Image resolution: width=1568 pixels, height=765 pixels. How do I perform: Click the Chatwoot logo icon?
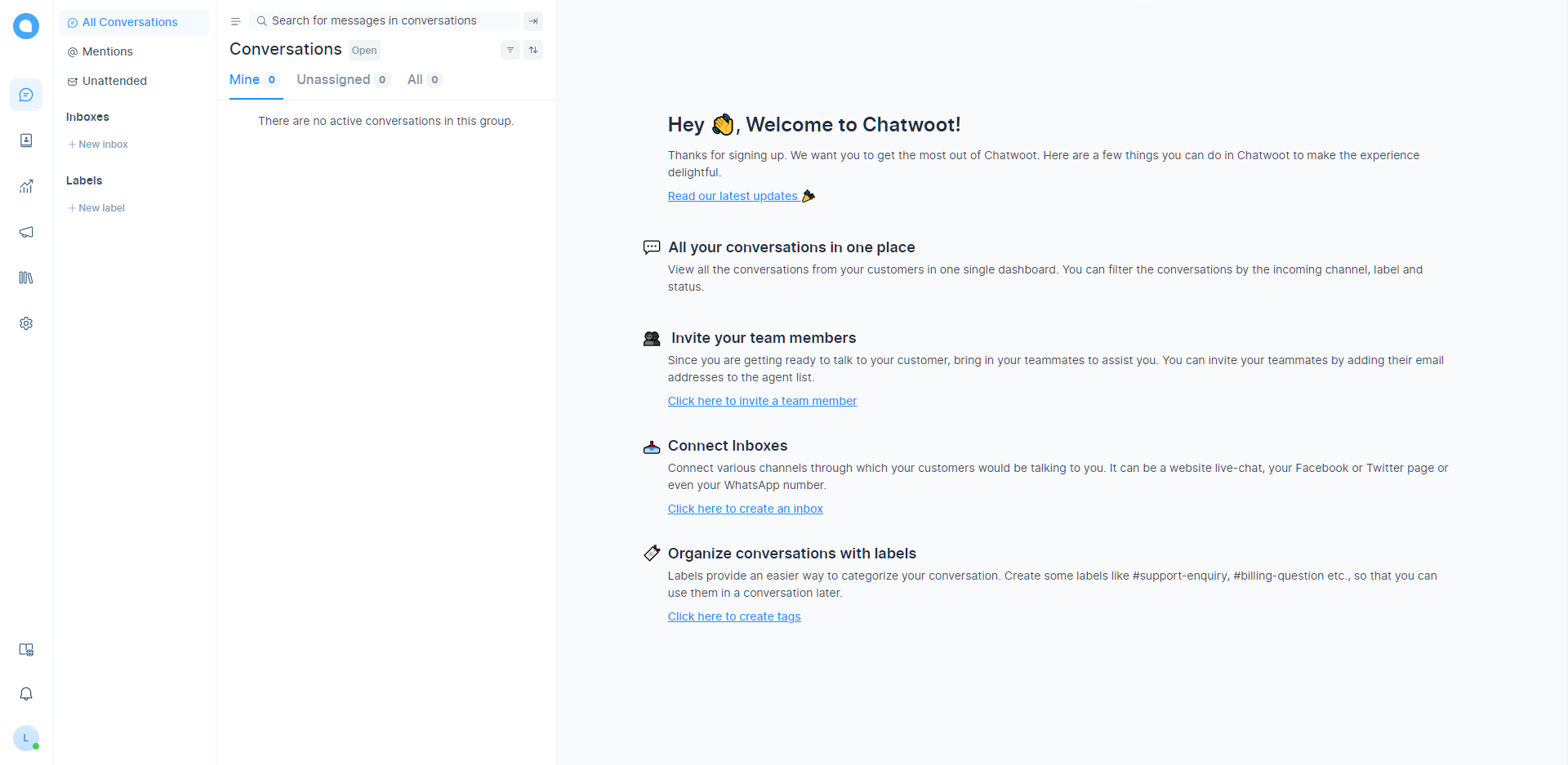coord(26,26)
